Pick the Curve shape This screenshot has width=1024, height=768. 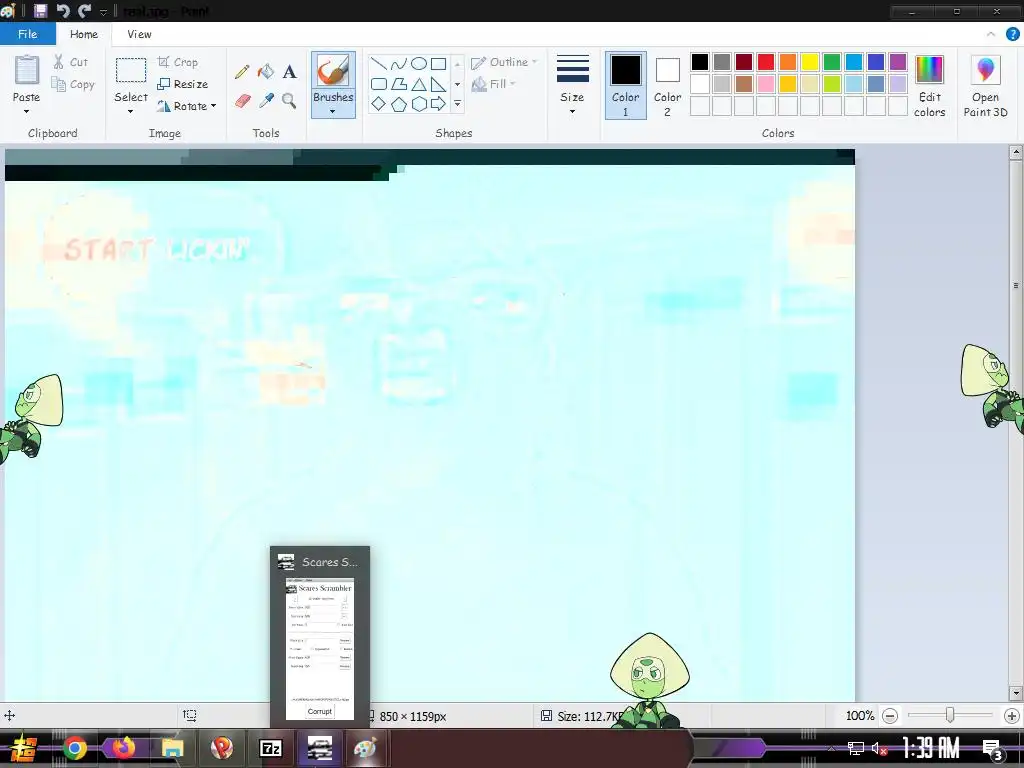coord(398,63)
